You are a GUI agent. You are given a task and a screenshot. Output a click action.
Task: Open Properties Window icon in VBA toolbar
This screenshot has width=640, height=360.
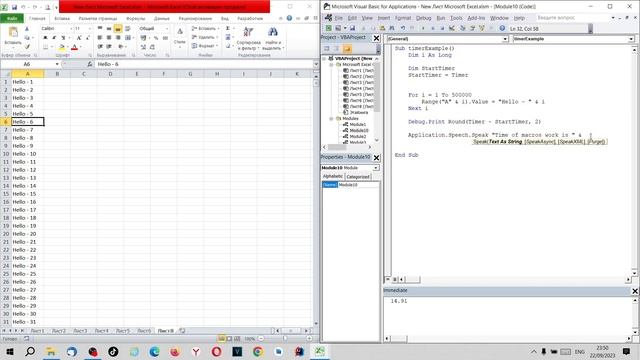[x=472, y=28]
